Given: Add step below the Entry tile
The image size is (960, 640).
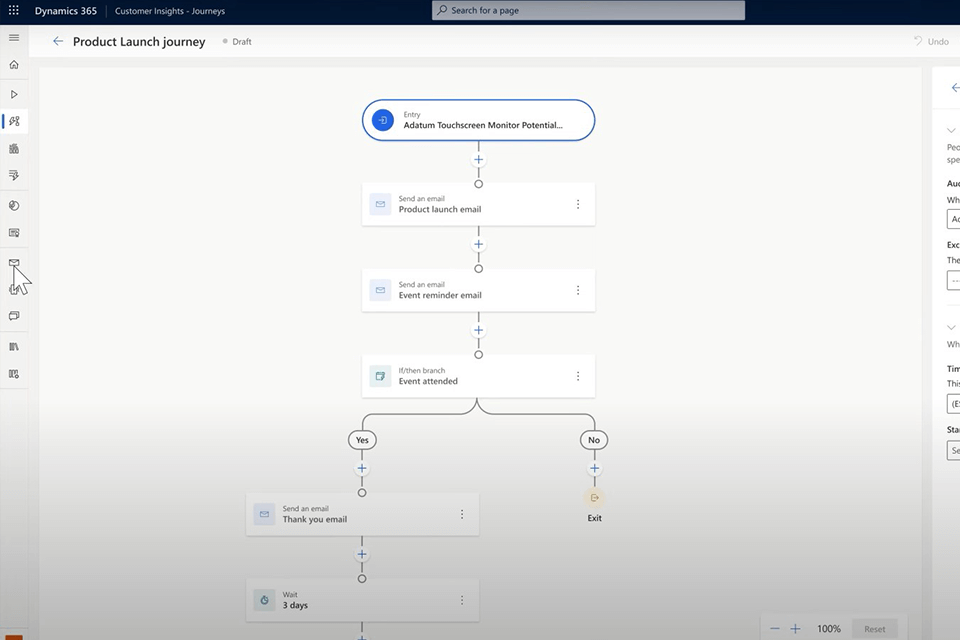Looking at the screenshot, I should pos(478,160).
